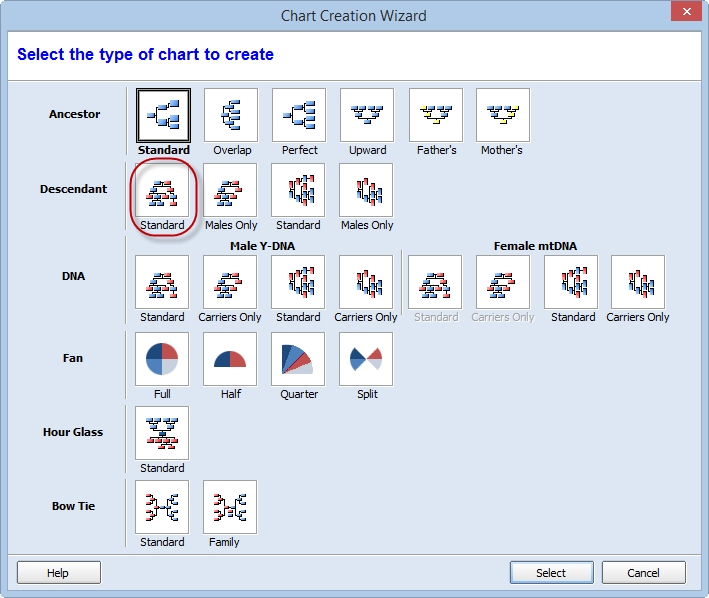Viewport: 709px width, 598px height.
Task: Choose the Ancestor Overlap chart icon
Action: [x=231, y=115]
